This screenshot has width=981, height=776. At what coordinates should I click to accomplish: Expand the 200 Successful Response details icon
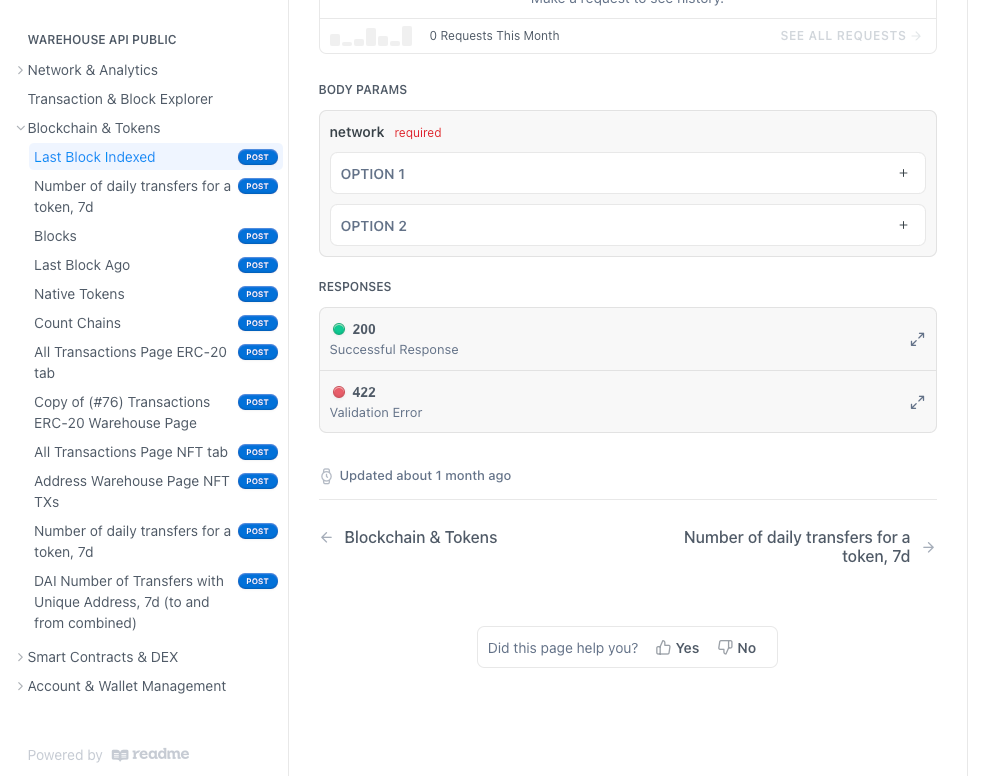click(916, 340)
